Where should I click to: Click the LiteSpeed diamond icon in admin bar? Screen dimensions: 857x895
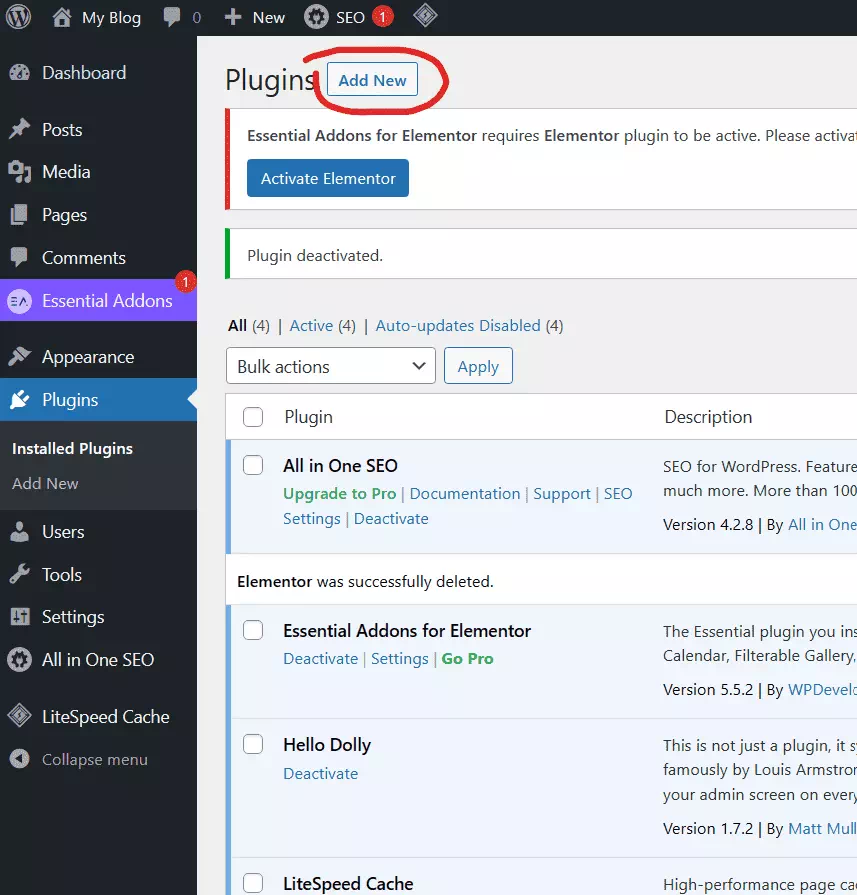(x=425, y=16)
